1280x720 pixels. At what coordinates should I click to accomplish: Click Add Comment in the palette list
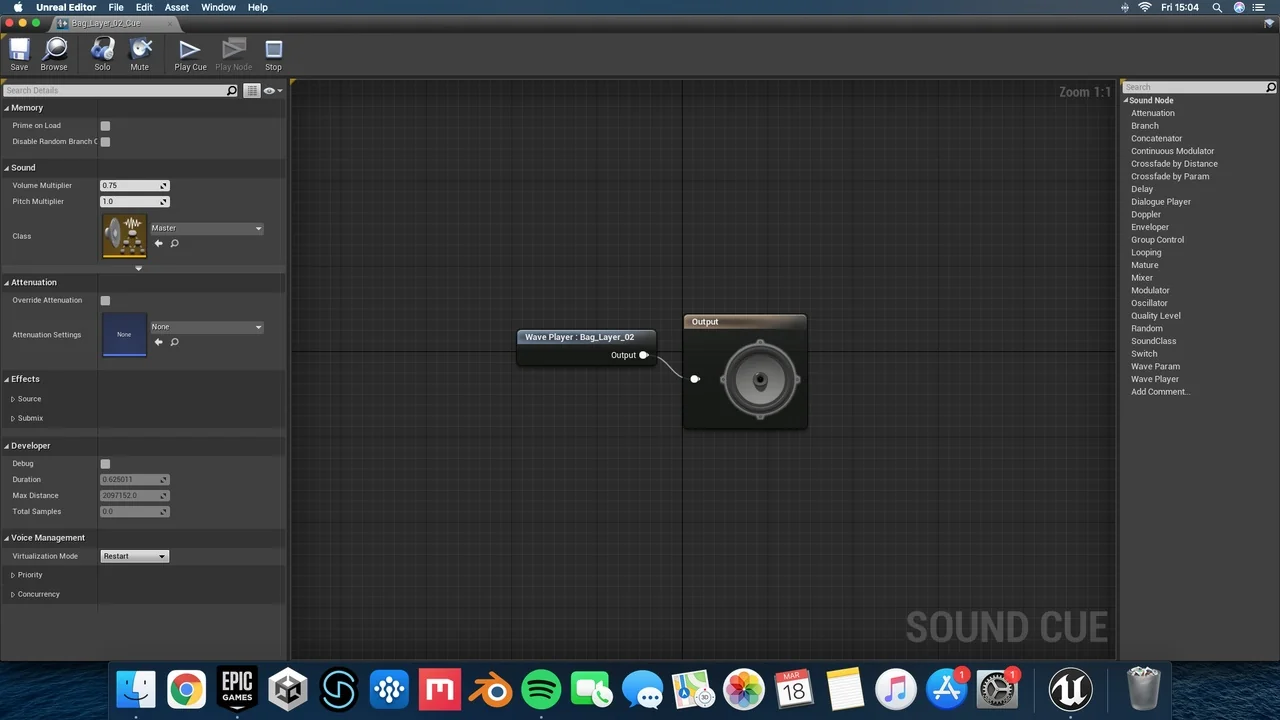point(1159,391)
